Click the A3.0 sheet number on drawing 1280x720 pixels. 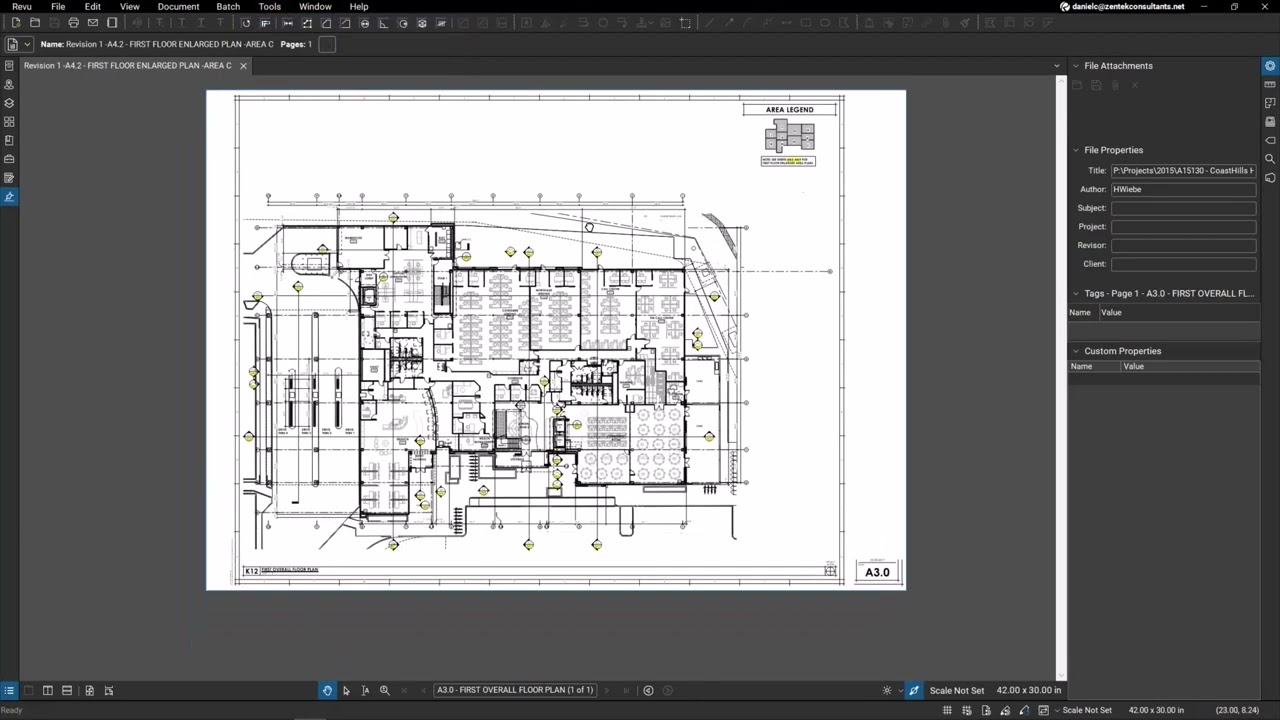(877, 572)
